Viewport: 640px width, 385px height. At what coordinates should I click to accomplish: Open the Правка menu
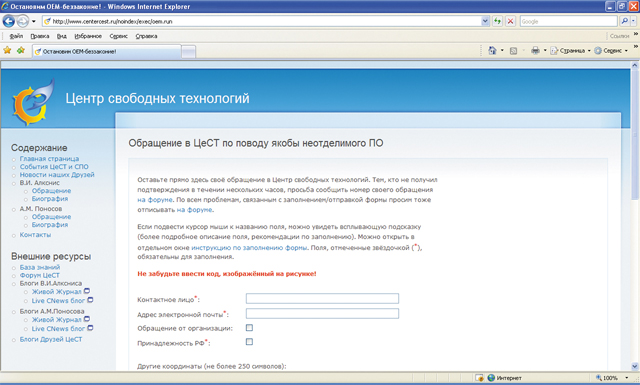[x=40, y=36]
